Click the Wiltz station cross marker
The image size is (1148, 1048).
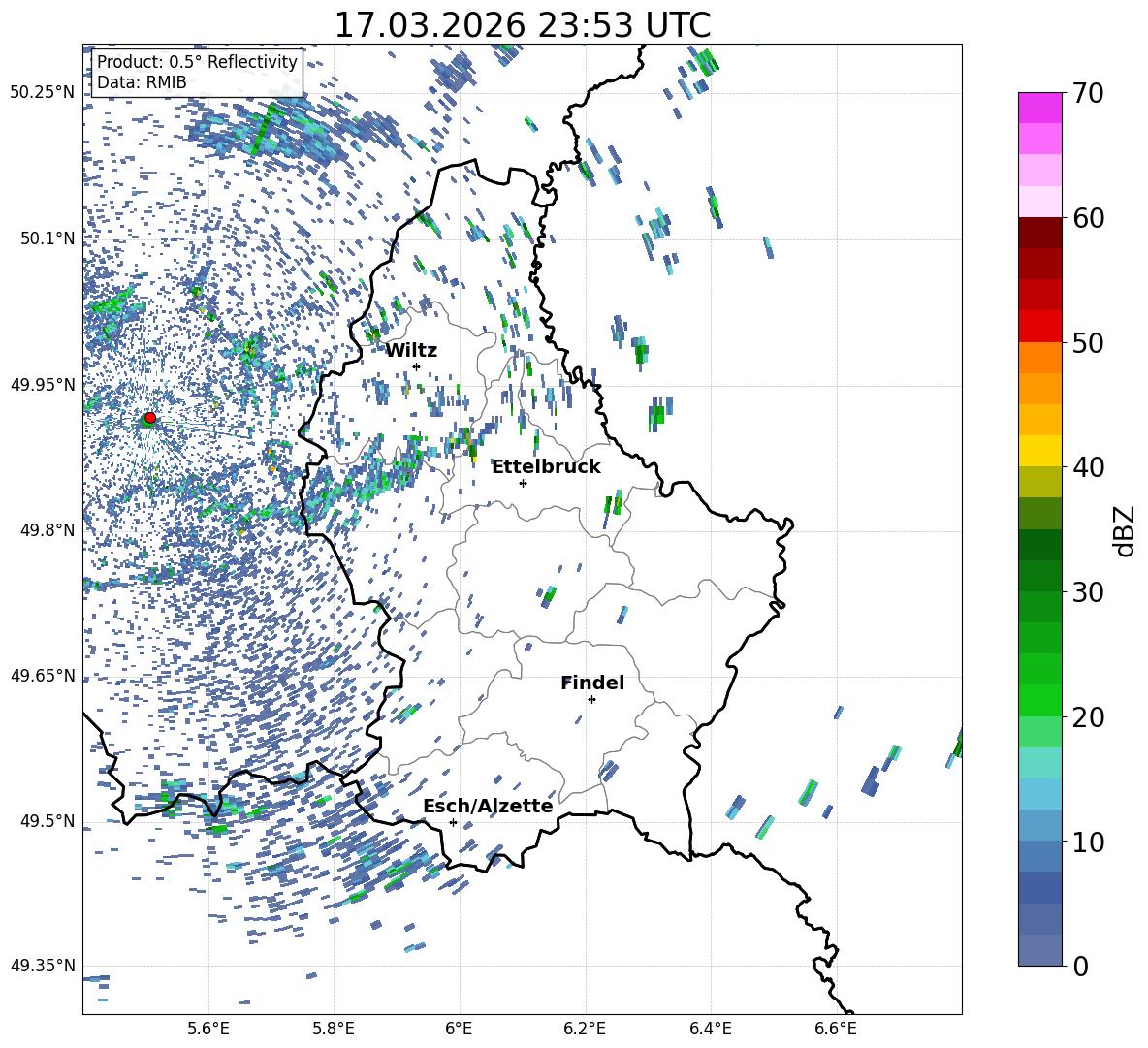pyautogui.click(x=416, y=366)
